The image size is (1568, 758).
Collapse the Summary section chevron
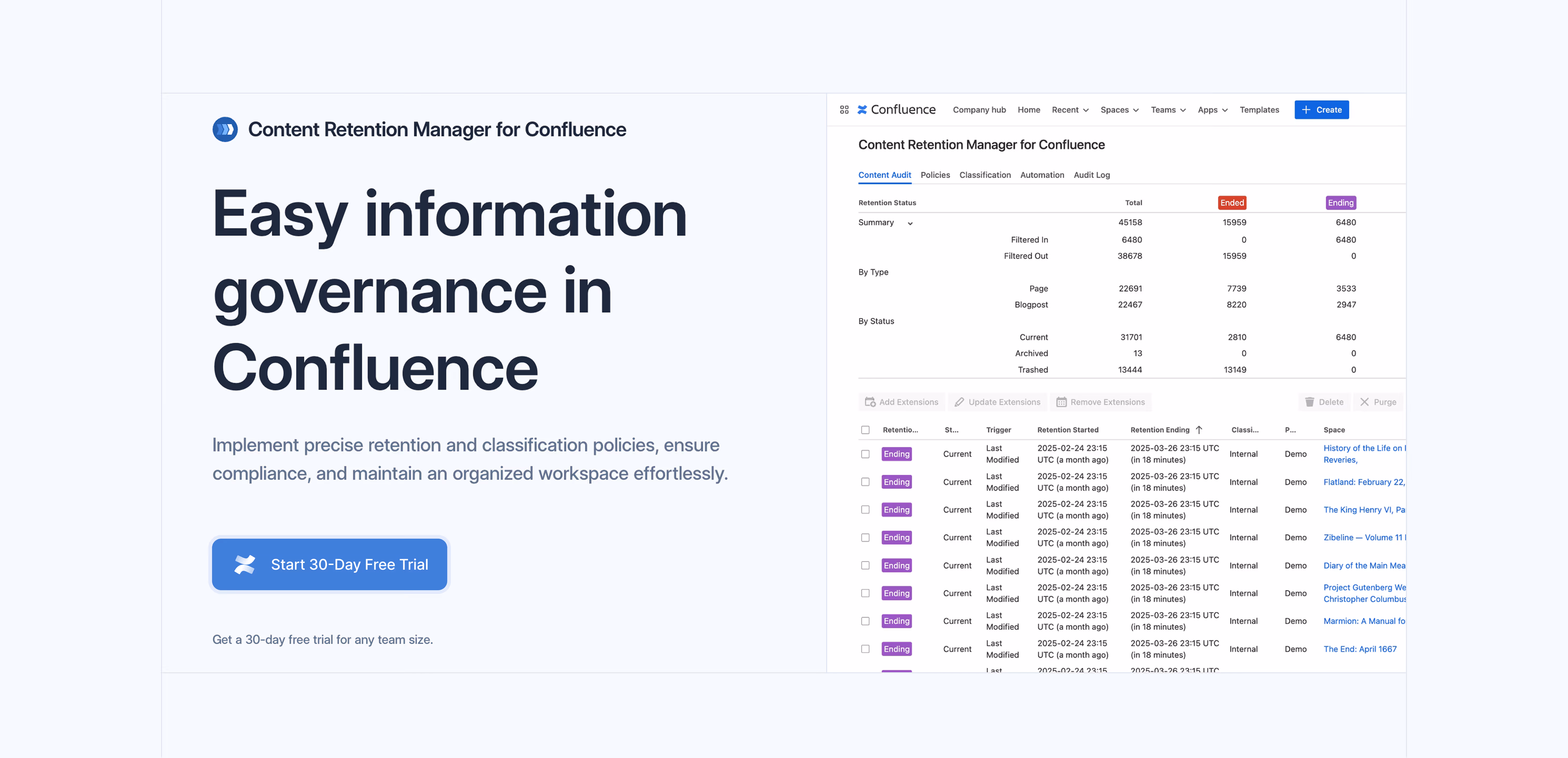910,223
